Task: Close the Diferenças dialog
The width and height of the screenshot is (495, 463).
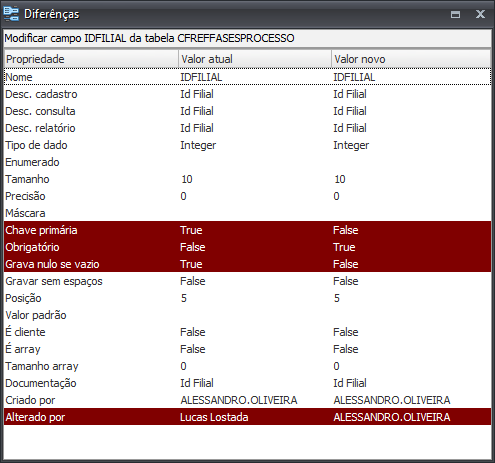Action: pyautogui.click(x=480, y=14)
